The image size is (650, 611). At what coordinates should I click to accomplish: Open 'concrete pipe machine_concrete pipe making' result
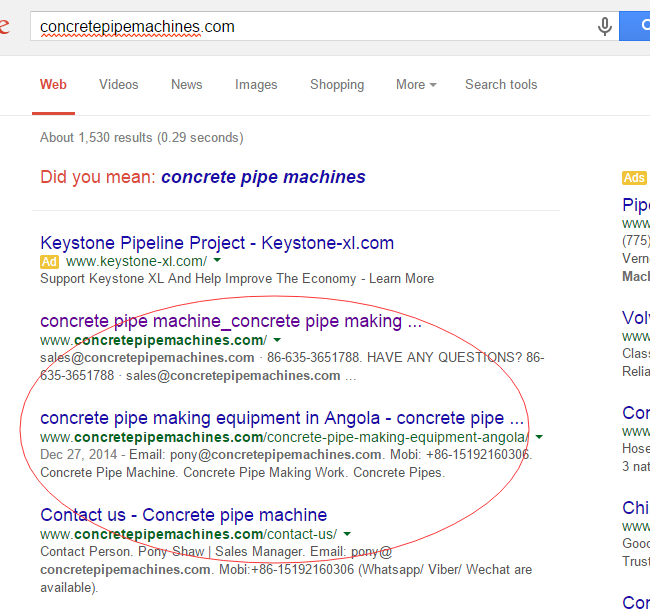pyautogui.click(x=231, y=321)
